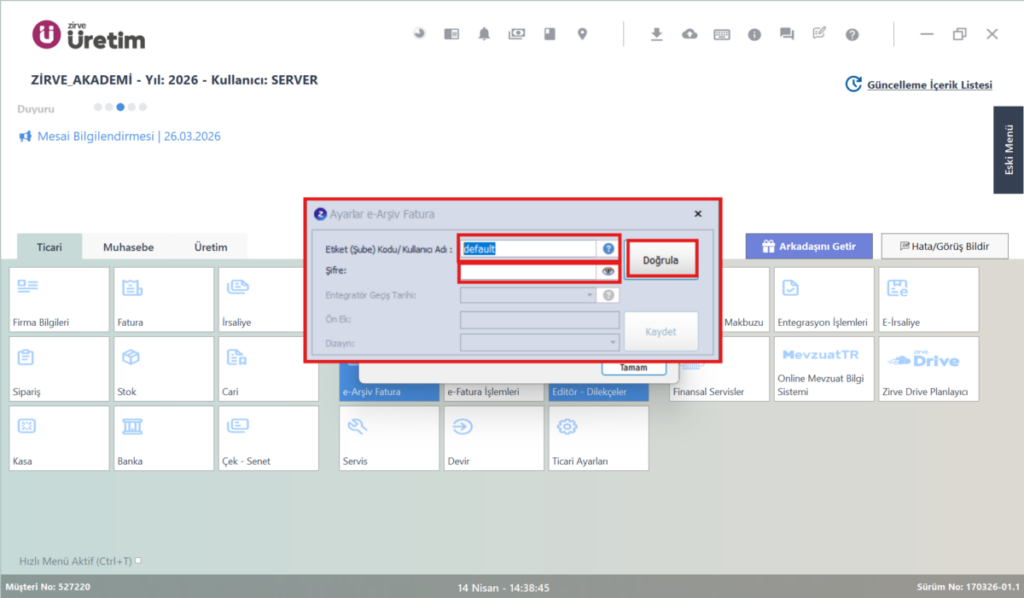Expand the Dizayn dropdown
This screenshot has width=1024, height=598.
tap(613, 342)
